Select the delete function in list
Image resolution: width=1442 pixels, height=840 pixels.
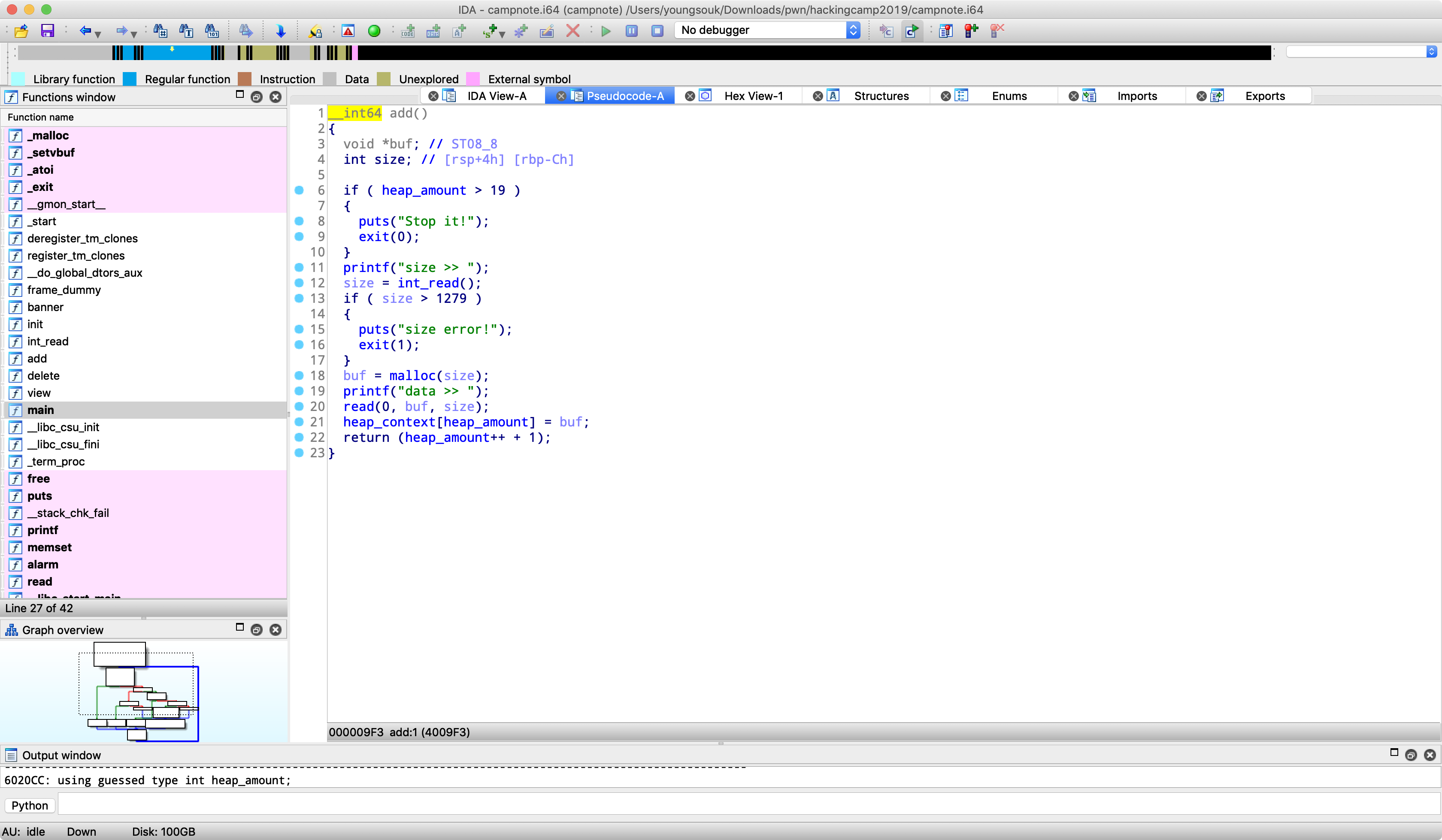[x=43, y=376]
